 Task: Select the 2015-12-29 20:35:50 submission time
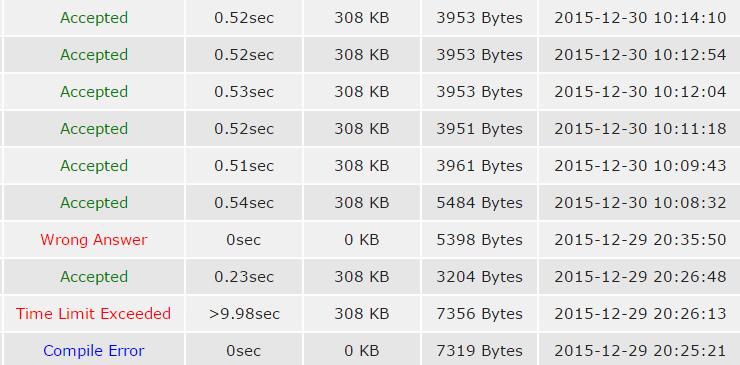coord(640,239)
